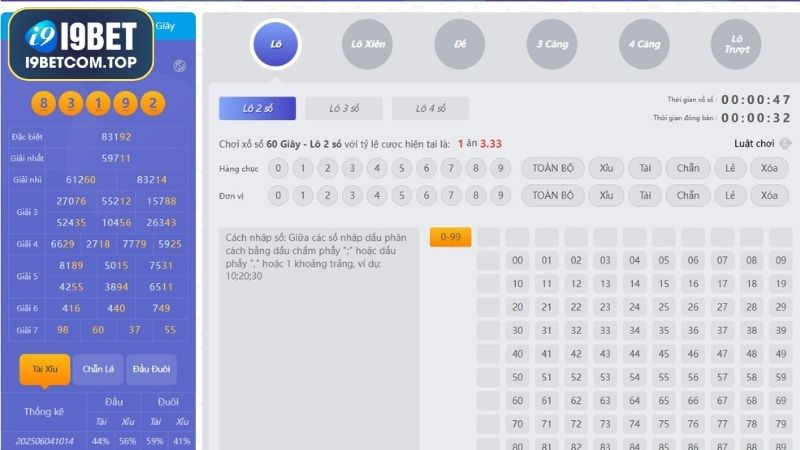This screenshot has height=450, width=800.
Task: Switch to the Lô 4 số tab
Action: [430, 108]
